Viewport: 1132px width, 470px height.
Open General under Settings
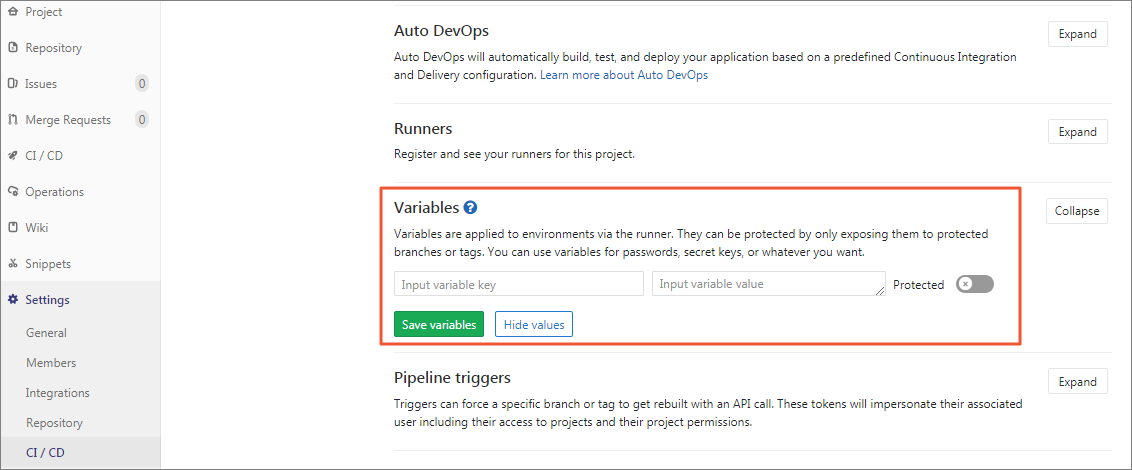pyautogui.click(x=46, y=333)
